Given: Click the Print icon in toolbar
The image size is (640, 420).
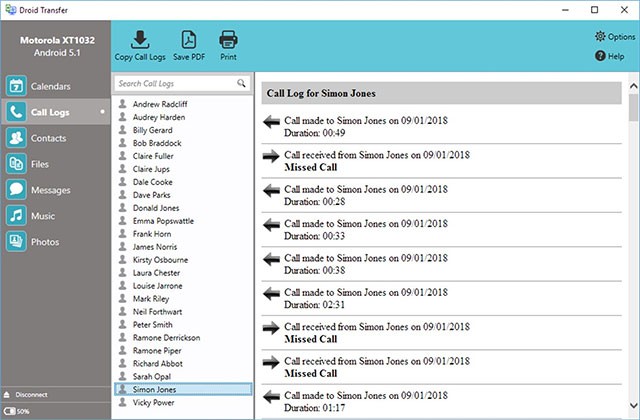Looking at the screenshot, I should click(228, 40).
